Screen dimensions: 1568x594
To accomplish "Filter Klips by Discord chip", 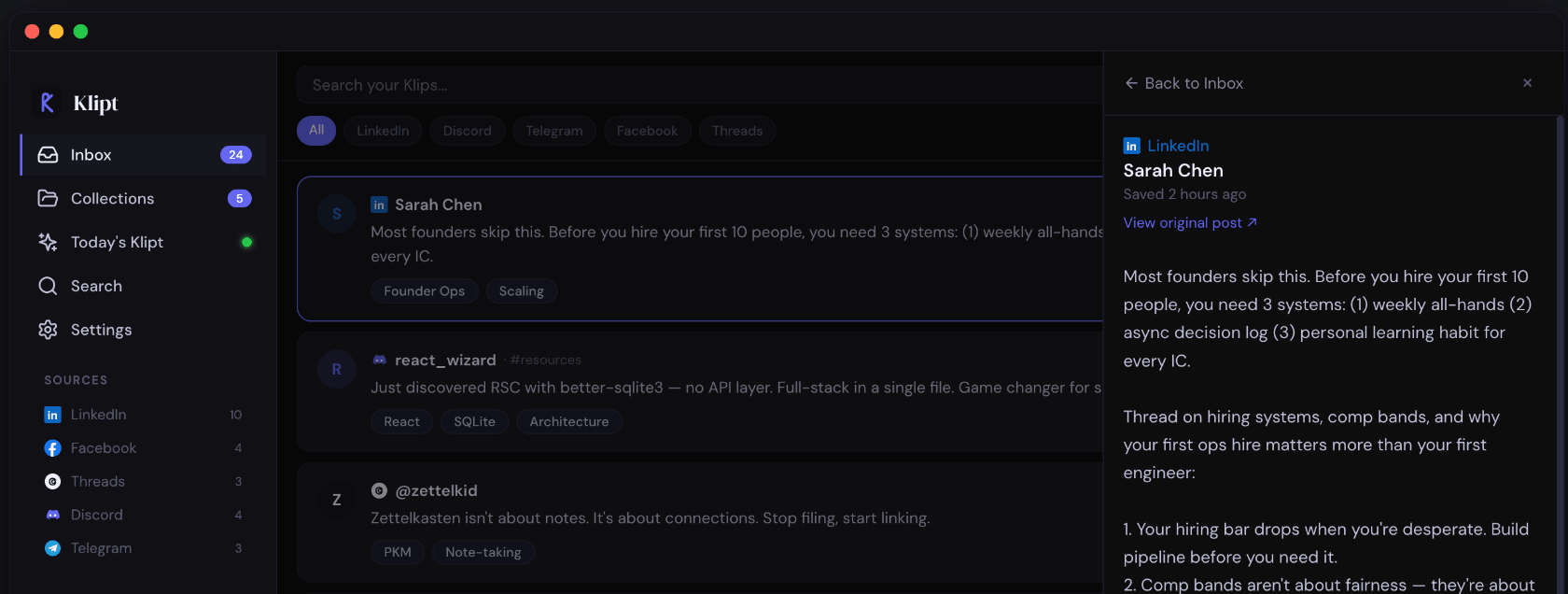I will (x=468, y=131).
